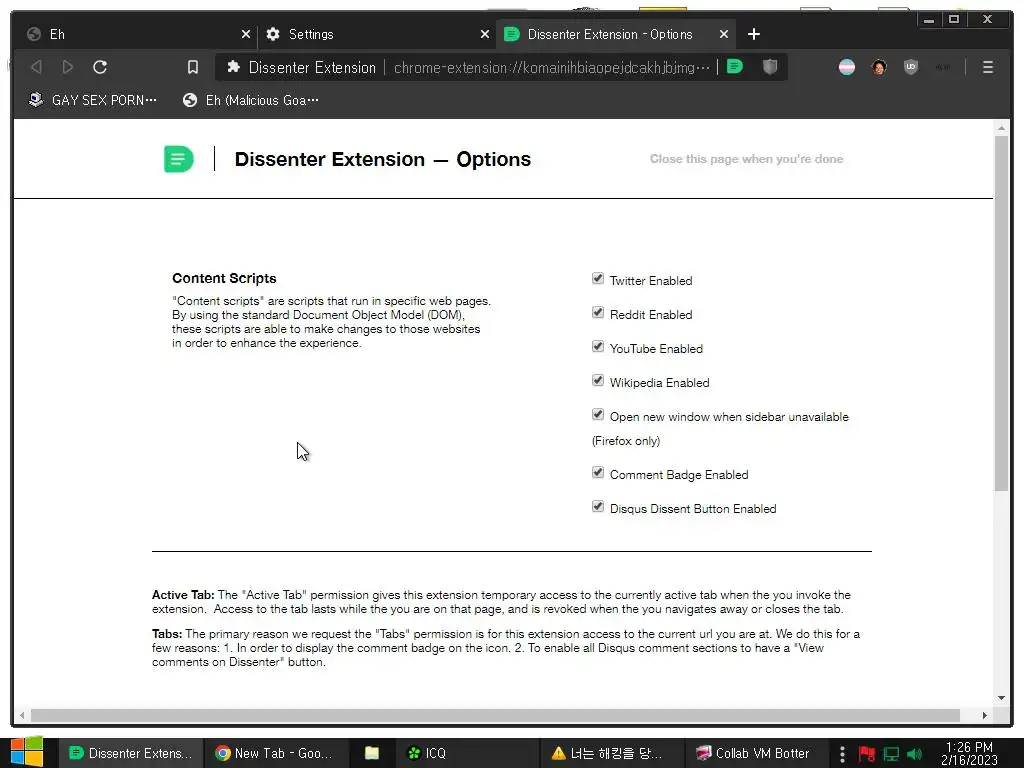Click the horizontal scrollbar left arrow

coord(22,716)
